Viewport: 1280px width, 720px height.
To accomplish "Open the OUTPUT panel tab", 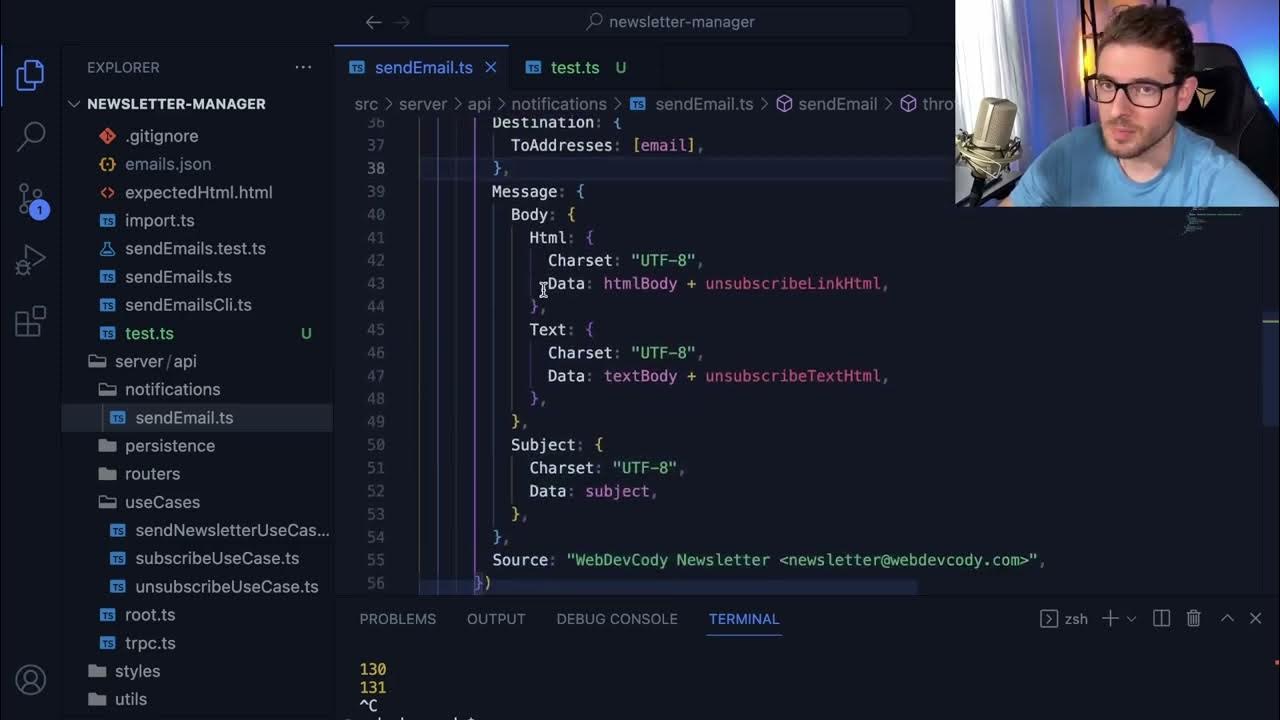I will coord(496,619).
